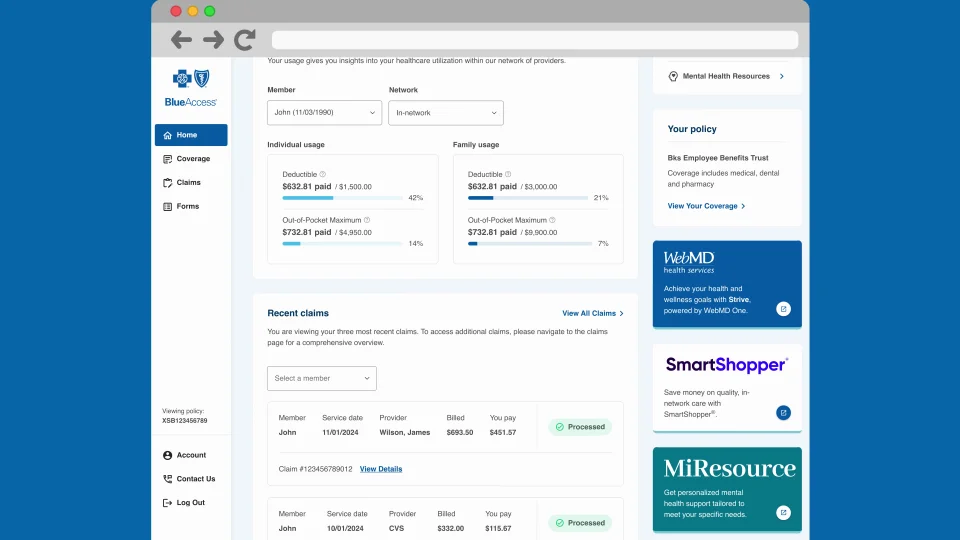This screenshot has width=960, height=540.
Task: Expand the Mental Health Resources chevron
Action: pos(782,77)
